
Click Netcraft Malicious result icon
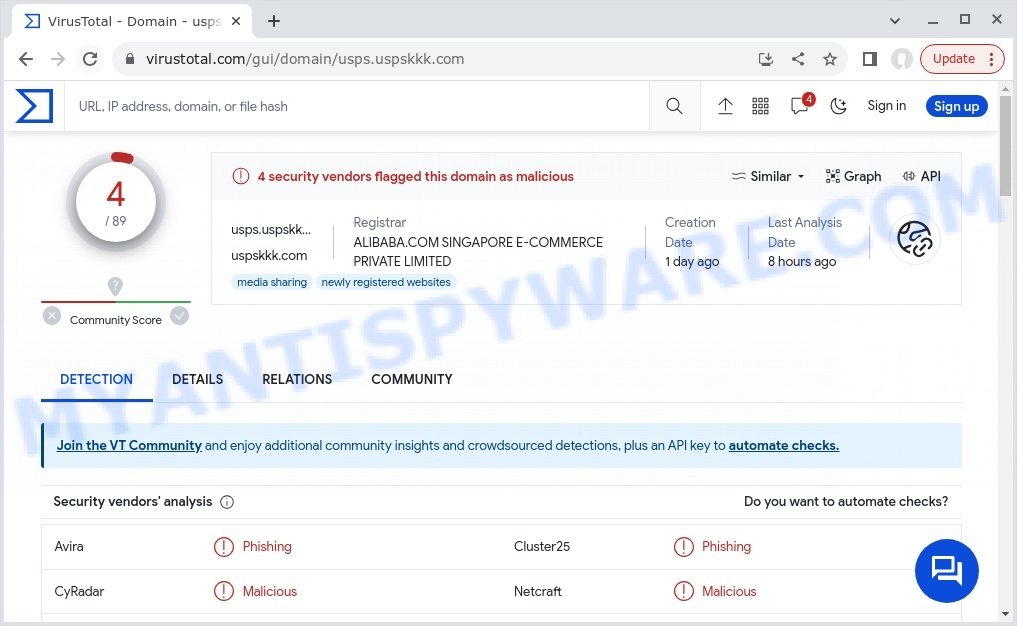pos(684,591)
